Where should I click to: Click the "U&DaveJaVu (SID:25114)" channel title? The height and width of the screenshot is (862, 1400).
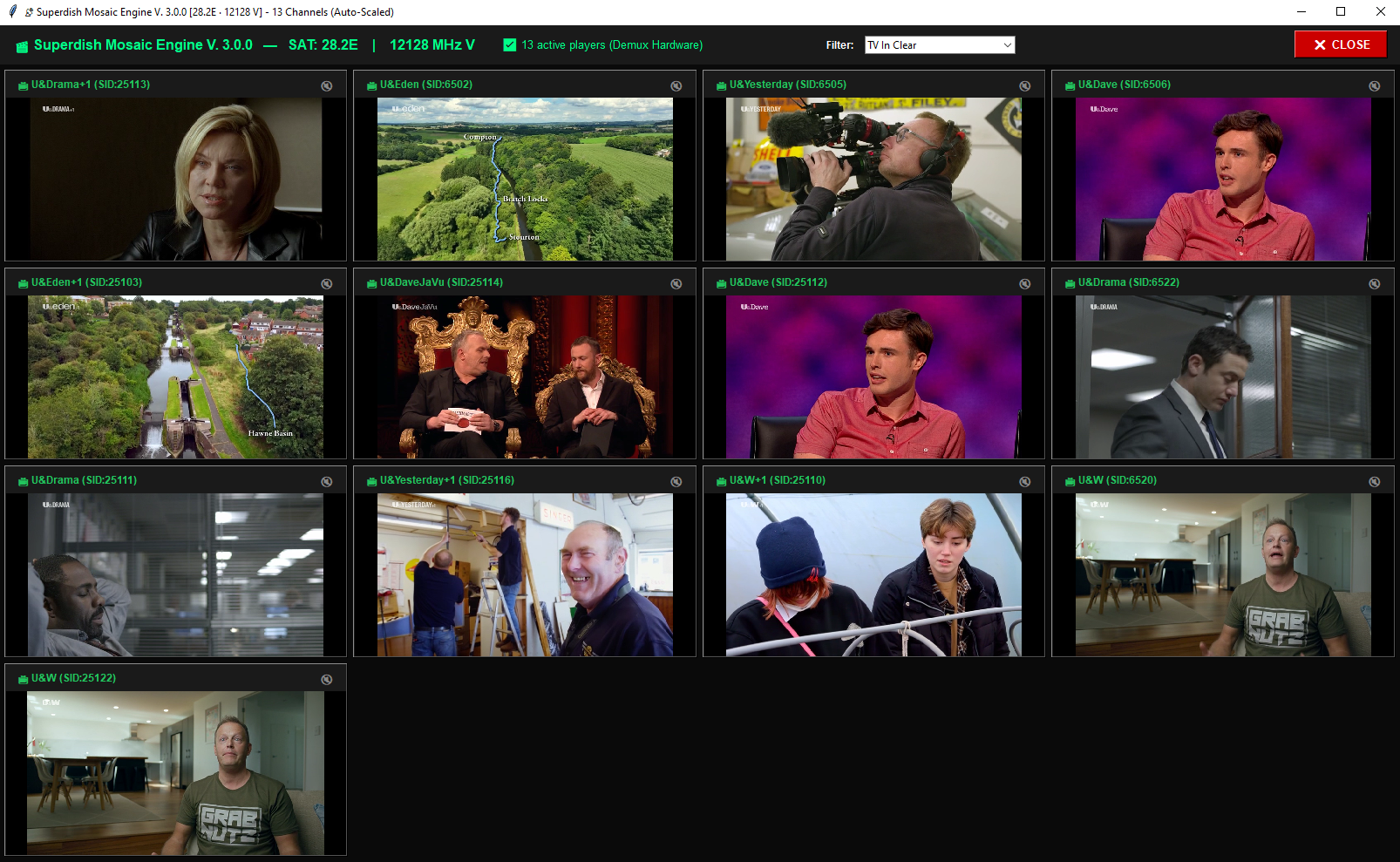click(441, 282)
